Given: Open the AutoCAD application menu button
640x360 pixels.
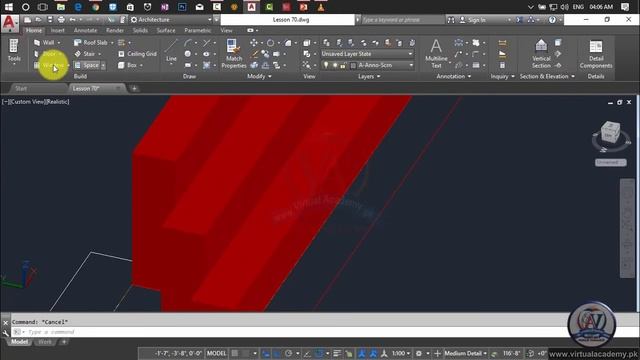Looking at the screenshot, I should click(x=9, y=23).
